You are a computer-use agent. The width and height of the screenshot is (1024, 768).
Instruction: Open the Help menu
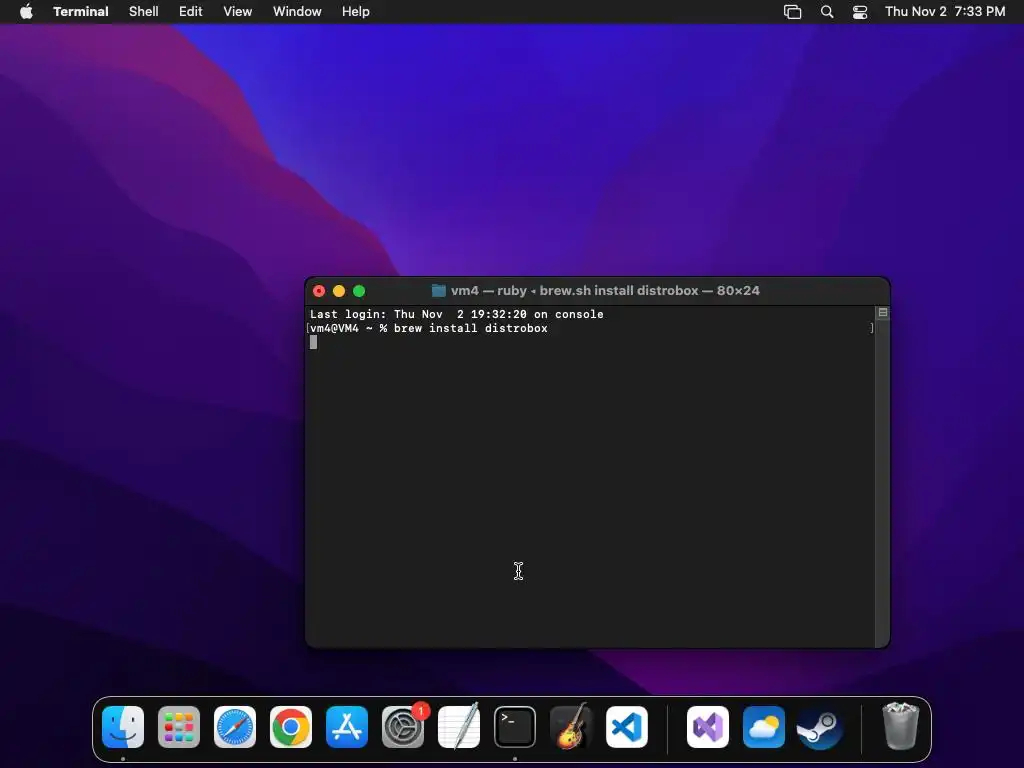click(x=356, y=12)
